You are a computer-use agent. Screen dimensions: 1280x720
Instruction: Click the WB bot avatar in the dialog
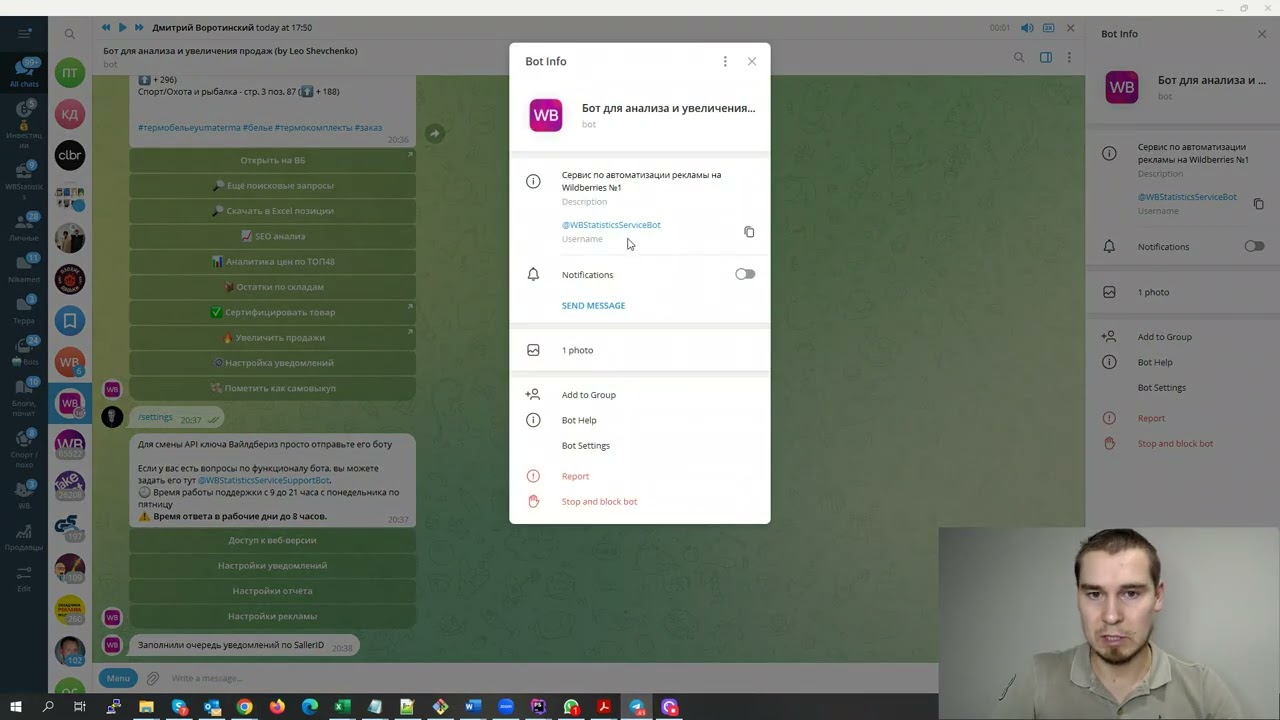point(546,115)
